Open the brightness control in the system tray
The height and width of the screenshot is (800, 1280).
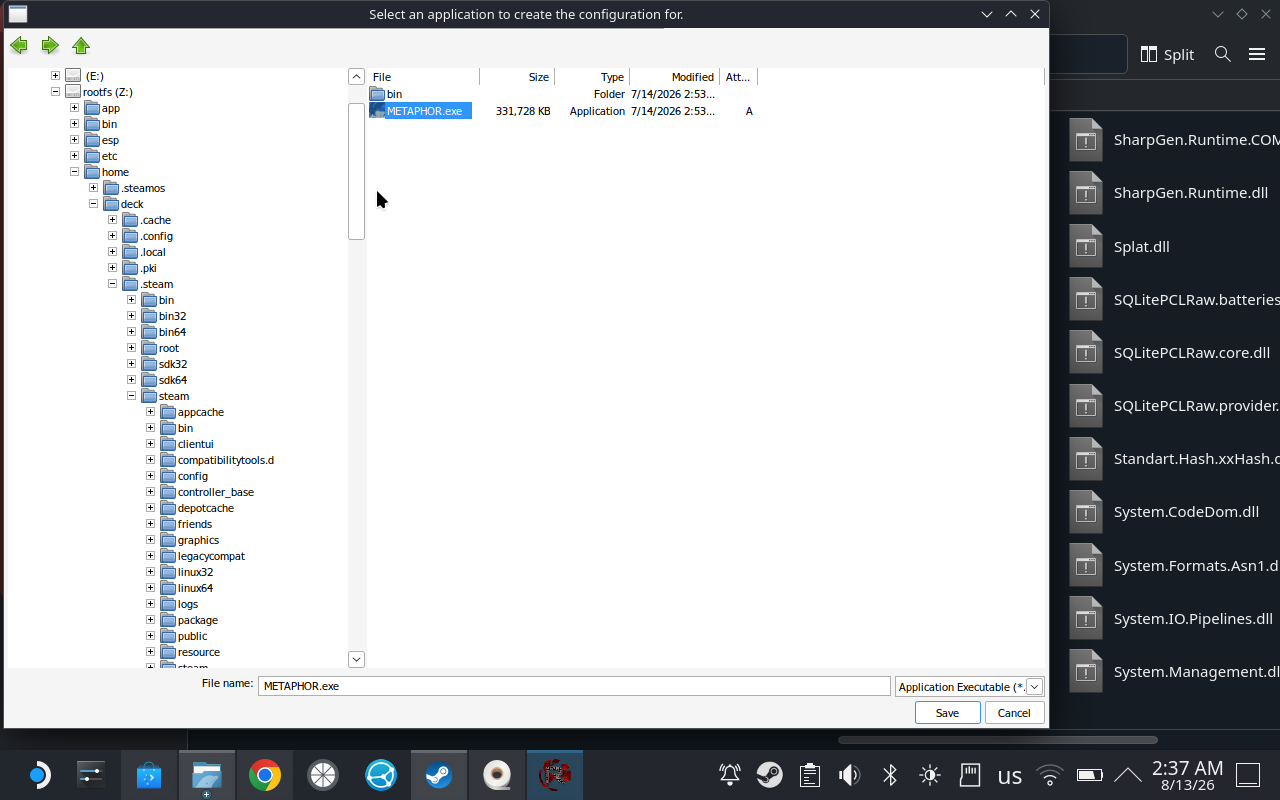[x=930, y=775]
